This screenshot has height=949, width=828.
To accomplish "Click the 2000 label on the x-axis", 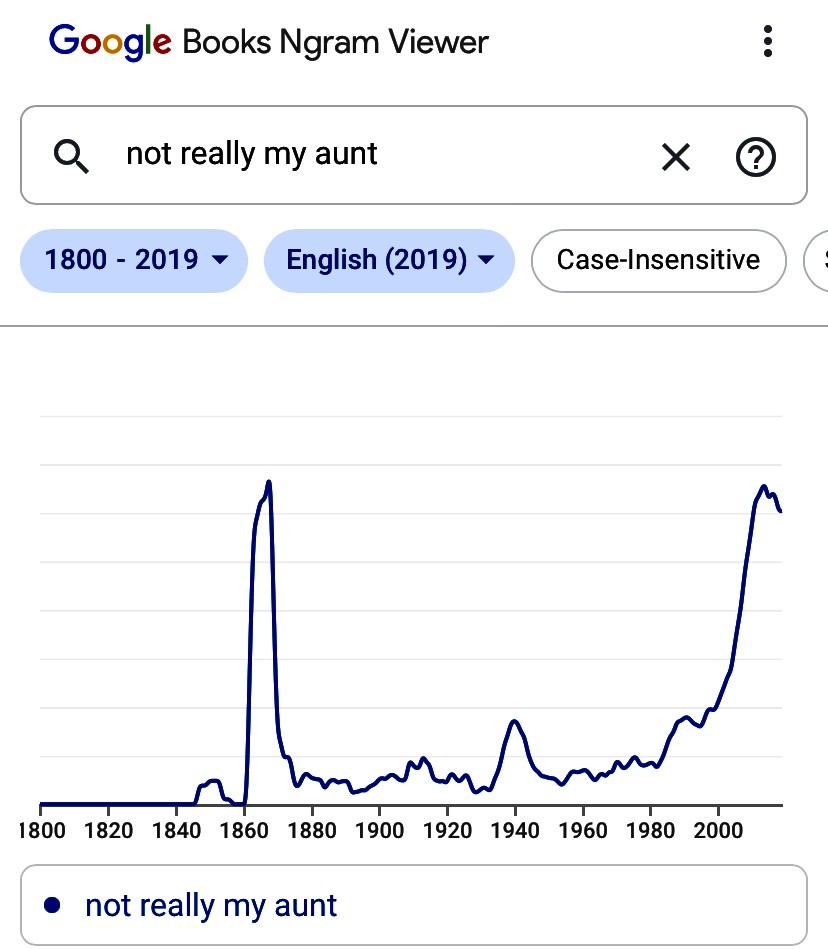I will click(x=717, y=829).
